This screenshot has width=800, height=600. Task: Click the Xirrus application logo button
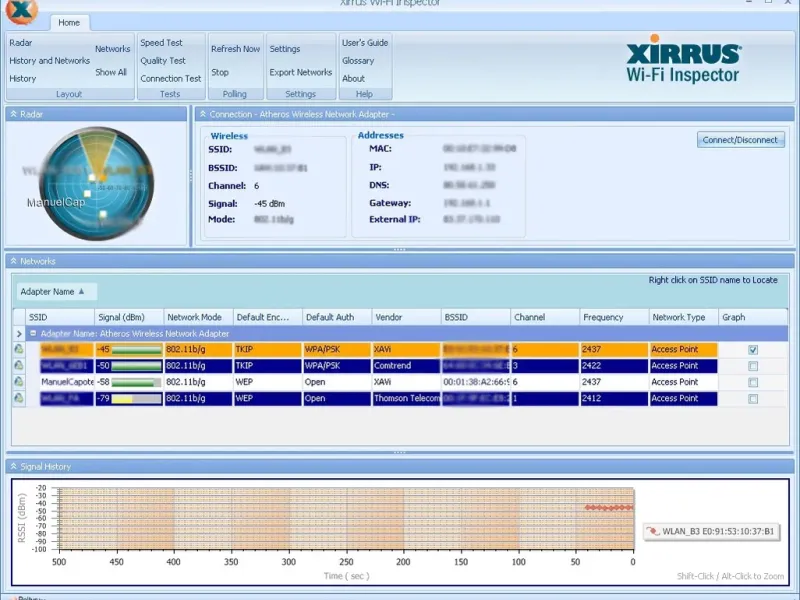(x=21, y=10)
